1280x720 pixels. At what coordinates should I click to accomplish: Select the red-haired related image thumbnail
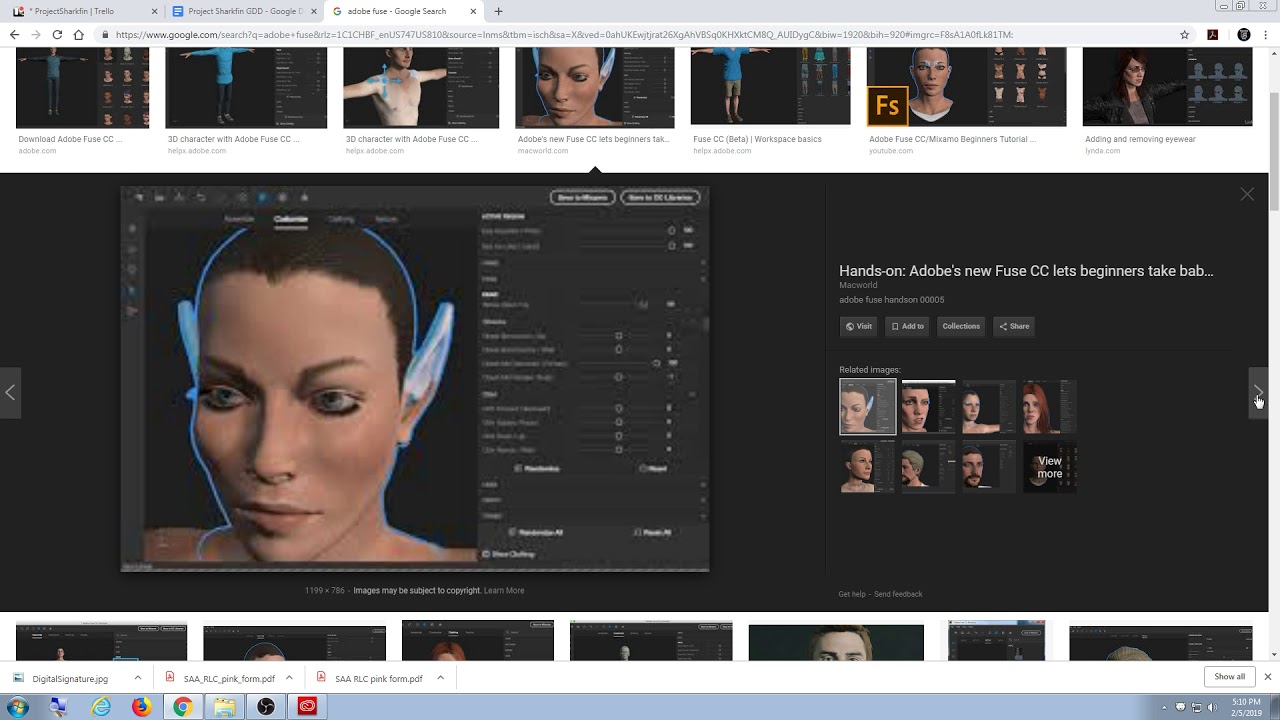pos(1049,407)
